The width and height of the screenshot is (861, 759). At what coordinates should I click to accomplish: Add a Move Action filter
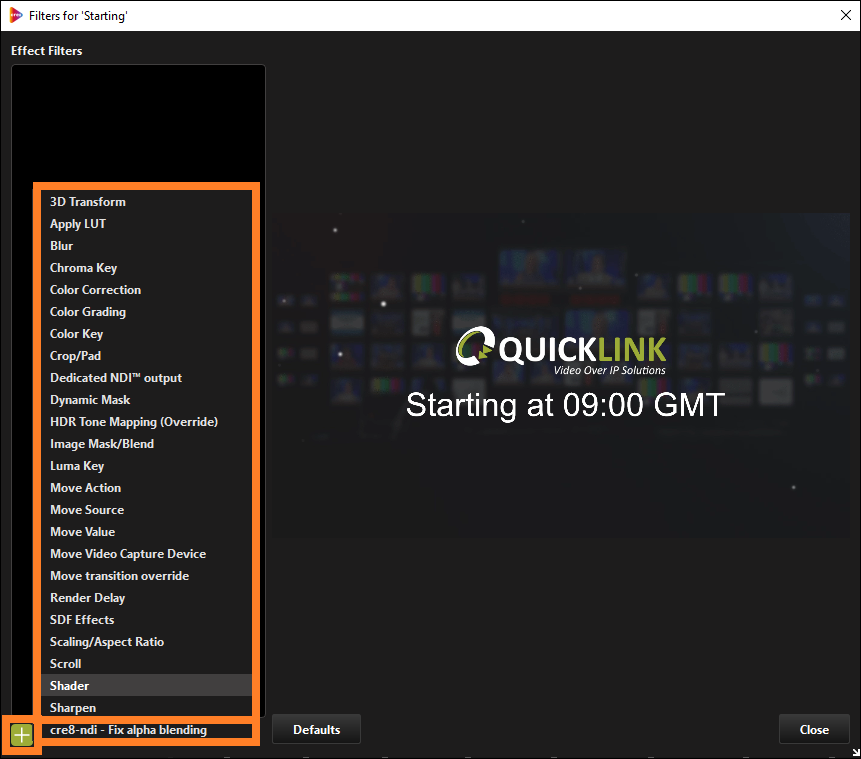146,487
